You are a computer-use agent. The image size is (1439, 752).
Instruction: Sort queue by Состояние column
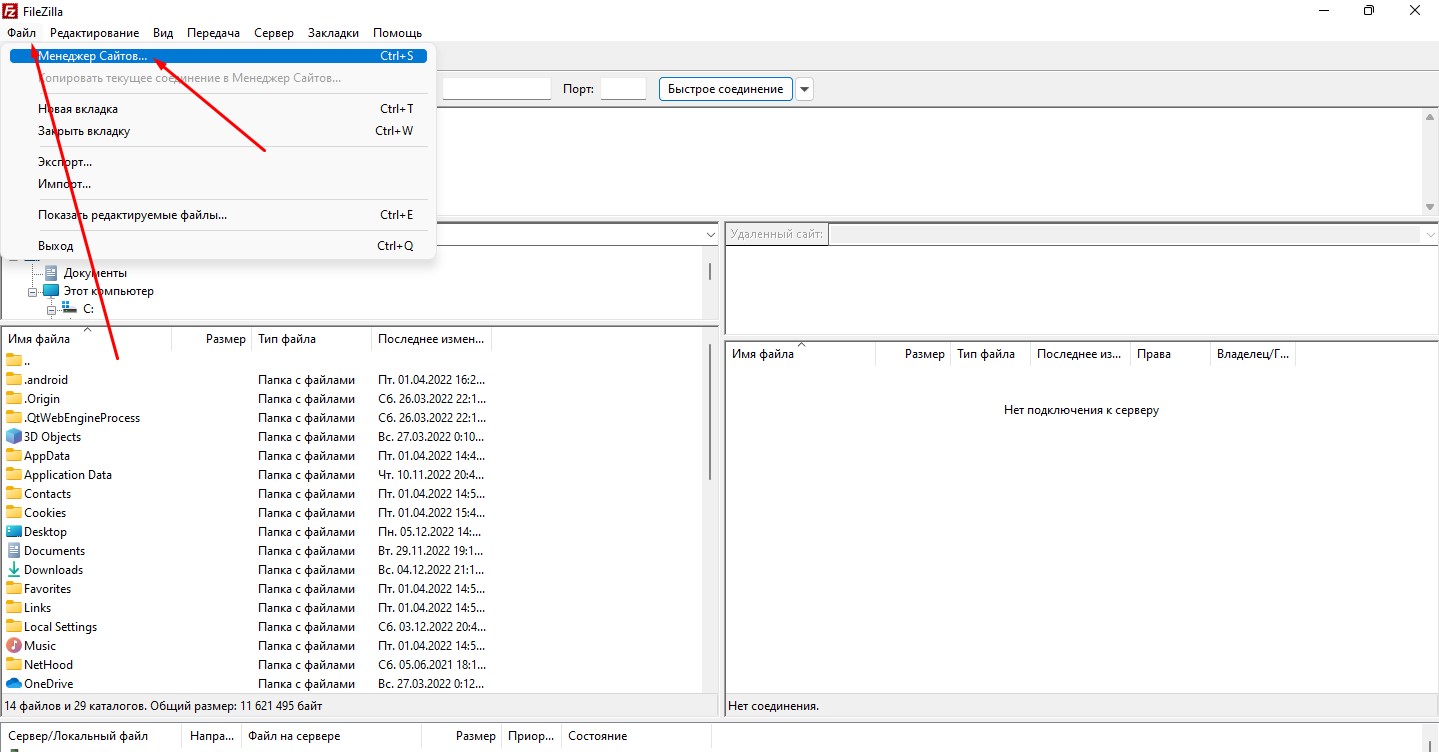pyautogui.click(x=636, y=736)
